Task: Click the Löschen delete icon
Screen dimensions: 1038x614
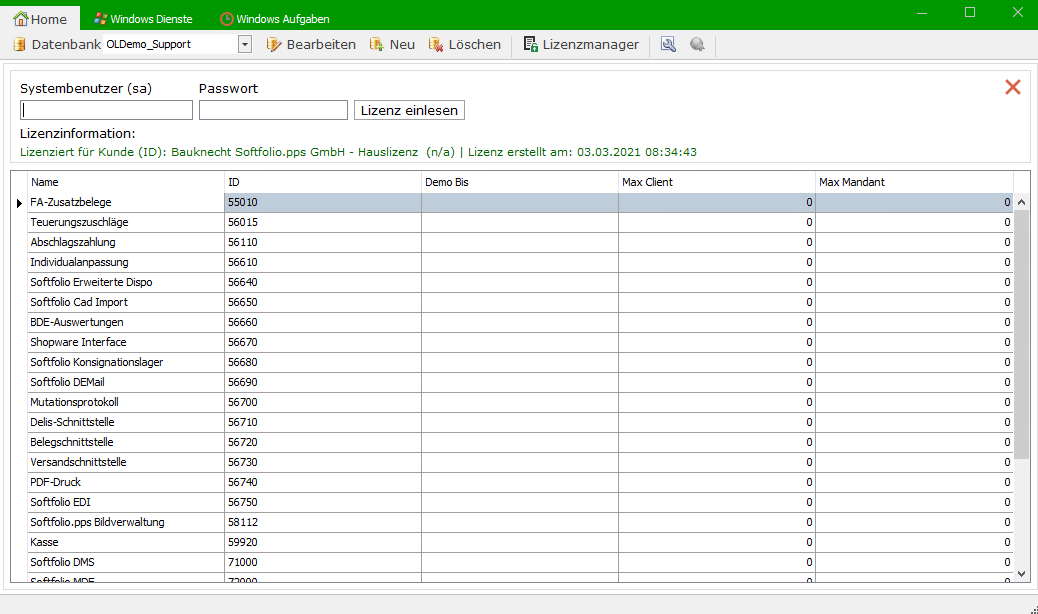Action: pos(436,45)
